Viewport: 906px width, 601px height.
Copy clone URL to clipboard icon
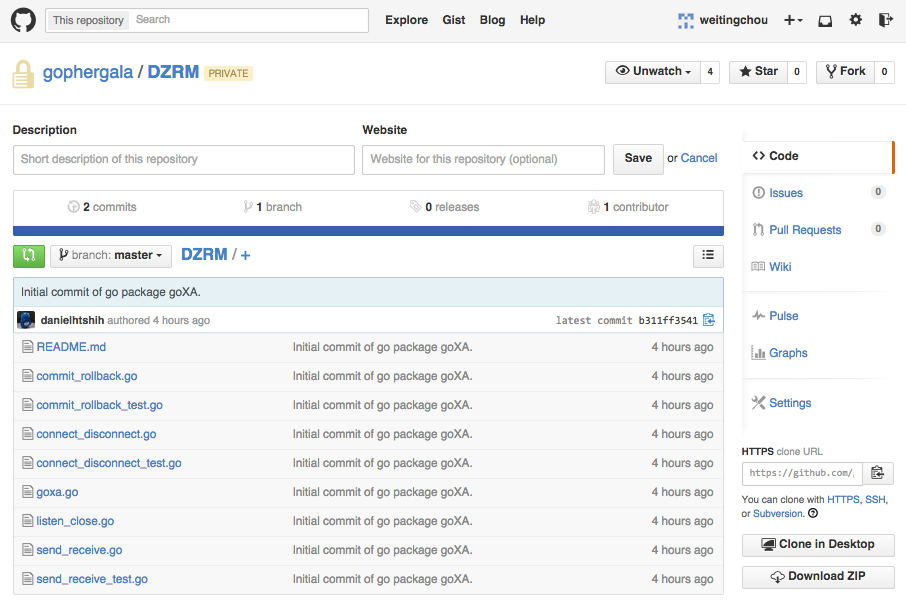[878, 473]
